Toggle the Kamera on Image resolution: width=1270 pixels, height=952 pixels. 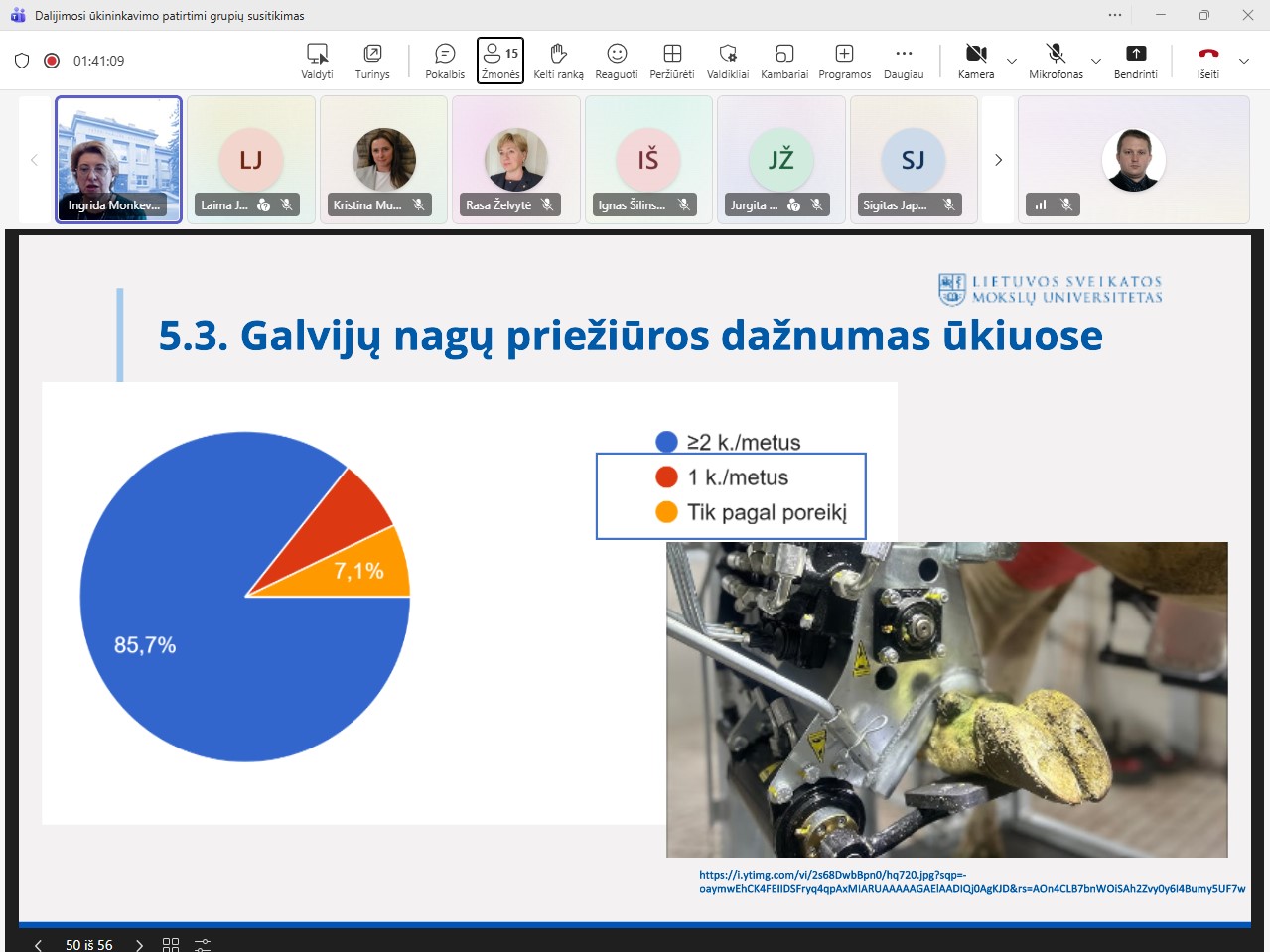976,61
